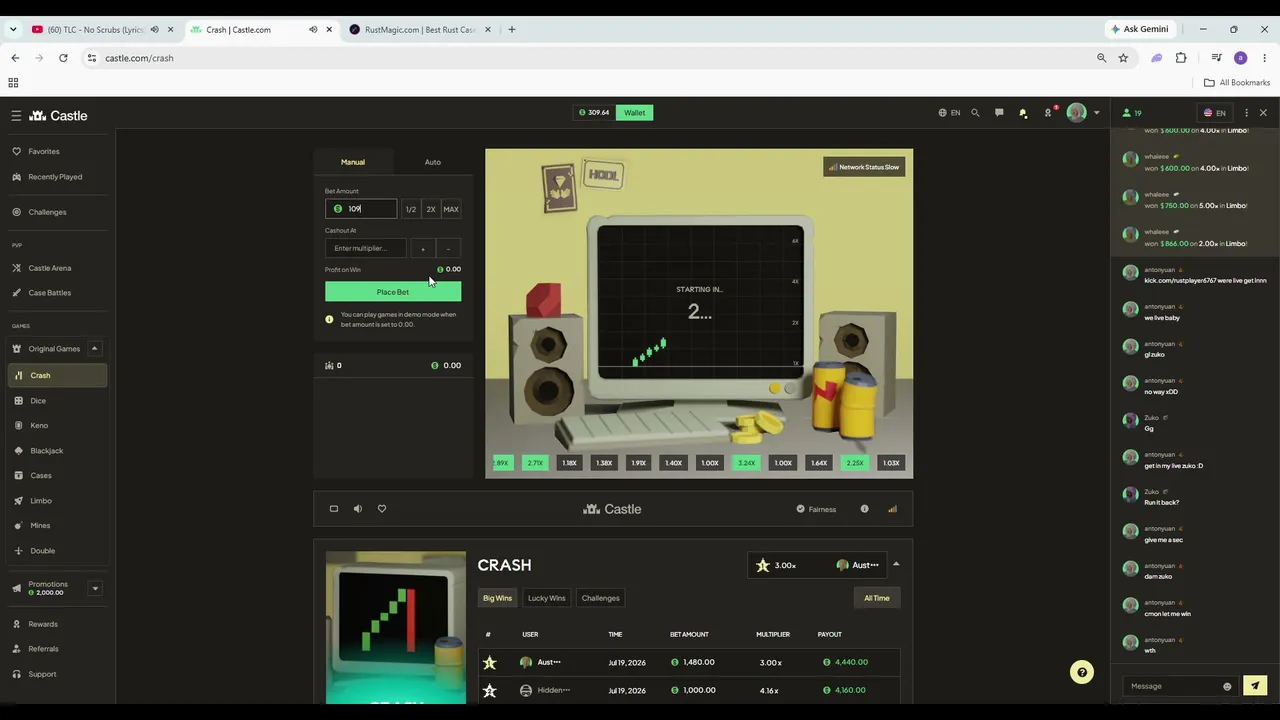Decrease the cashout multiplier with minus
Image resolution: width=1280 pixels, height=720 pixels.
pyautogui.click(x=448, y=249)
